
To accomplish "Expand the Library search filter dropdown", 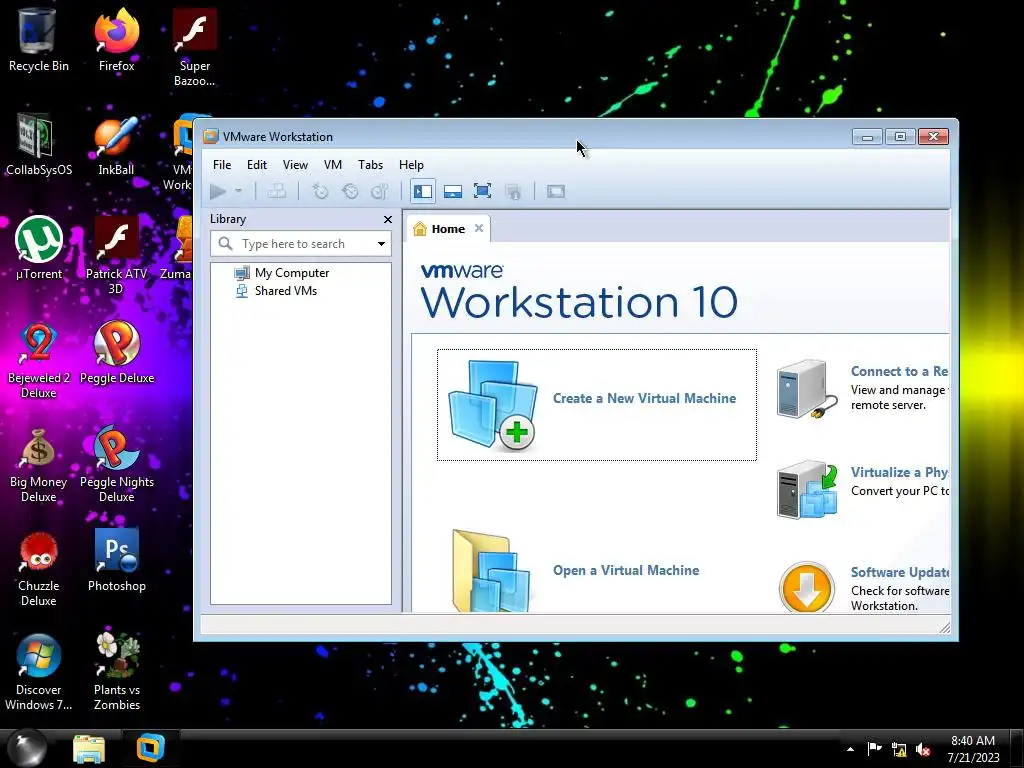I will point(381,244).
